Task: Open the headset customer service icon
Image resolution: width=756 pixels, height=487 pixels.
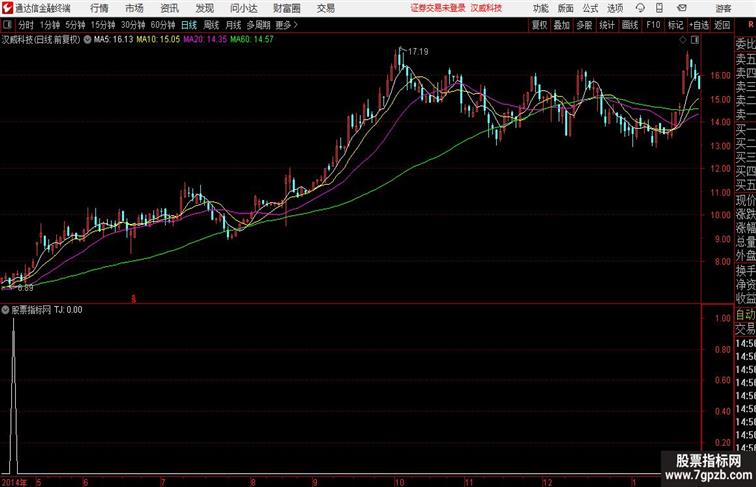Action: pyautogui.click(x=640, y=8)
